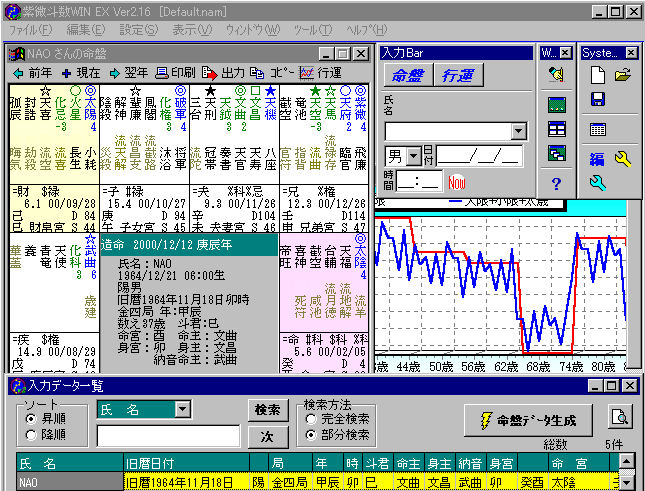The width and height of the screenshot is (645, 491).
Task: Click the save floppy disk icon
Action: point(598,100)
